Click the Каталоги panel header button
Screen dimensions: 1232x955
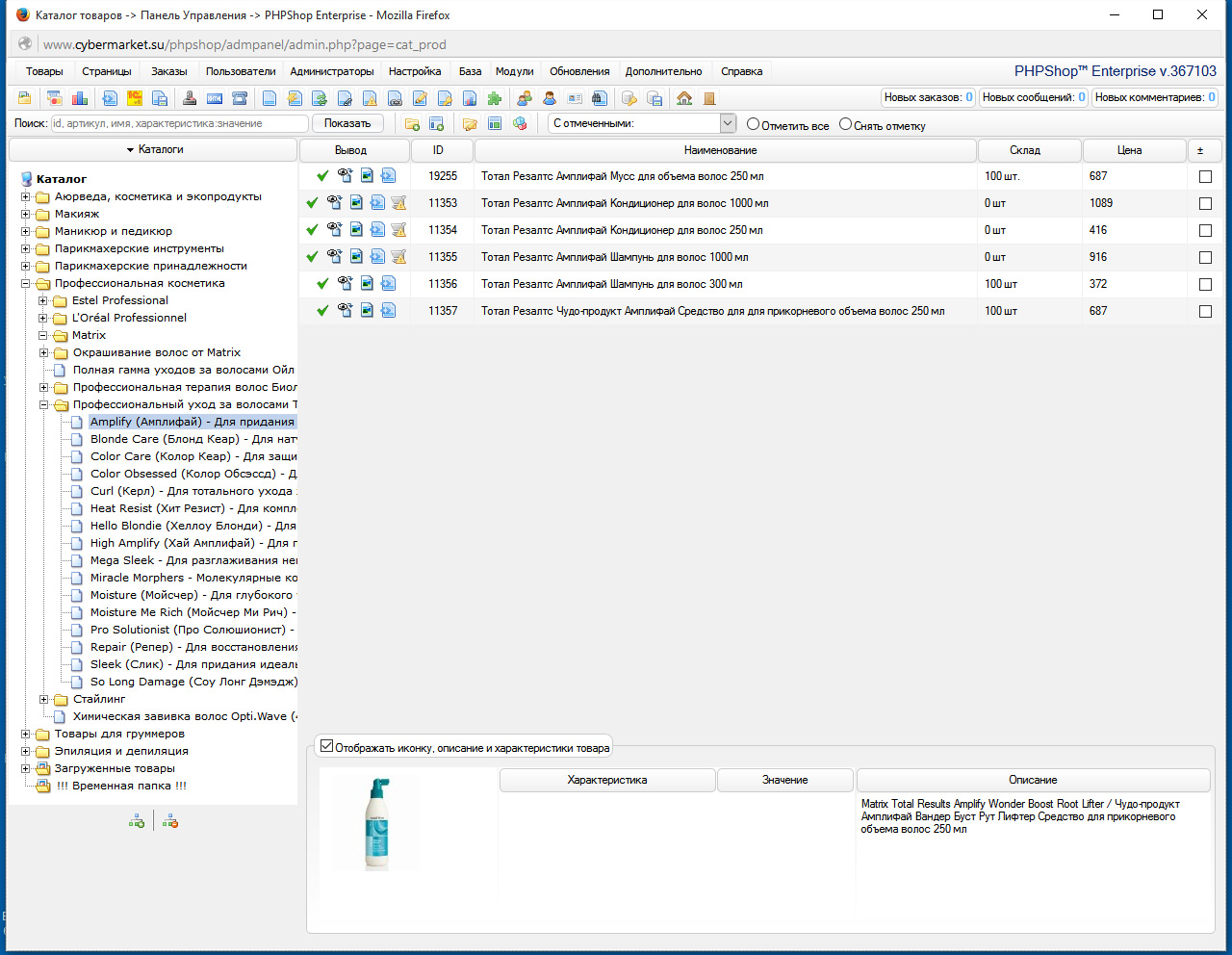click(x=153, y=149)
